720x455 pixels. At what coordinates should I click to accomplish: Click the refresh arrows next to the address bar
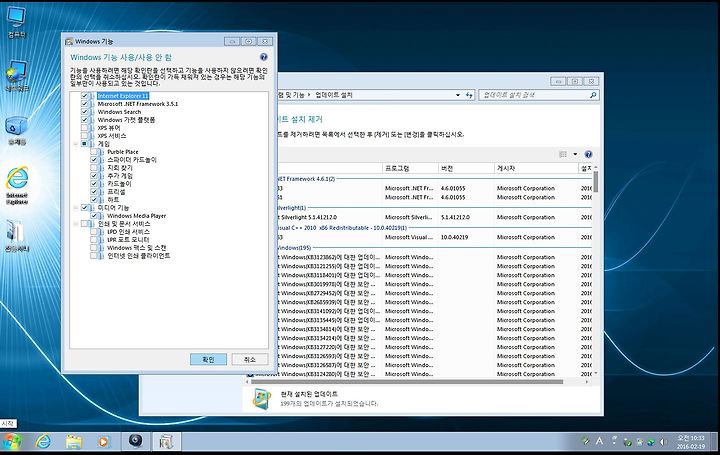coord(469,95)
